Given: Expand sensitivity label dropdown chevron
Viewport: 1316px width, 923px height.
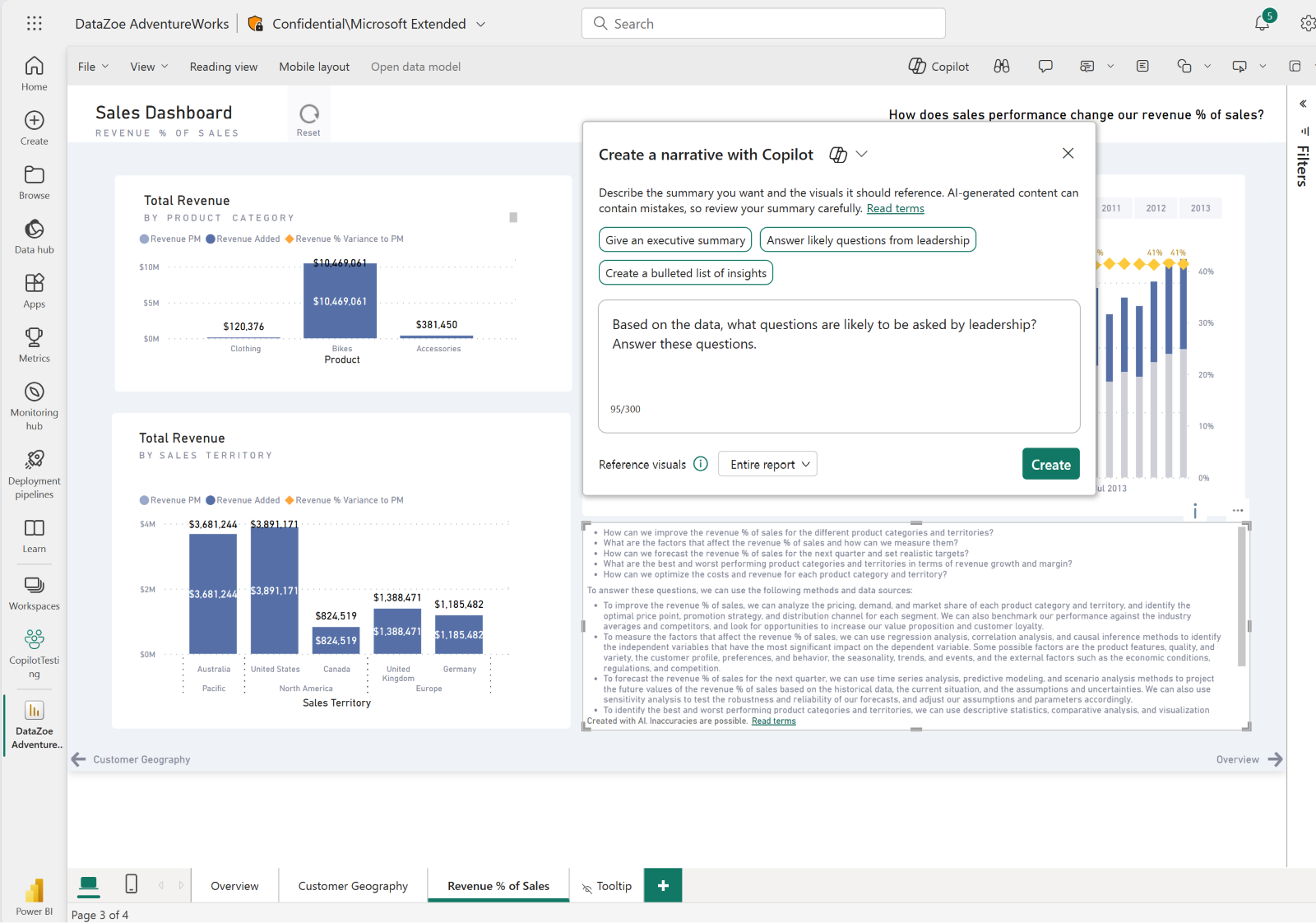Looking at the screenshot, I should tap(480, 24).
